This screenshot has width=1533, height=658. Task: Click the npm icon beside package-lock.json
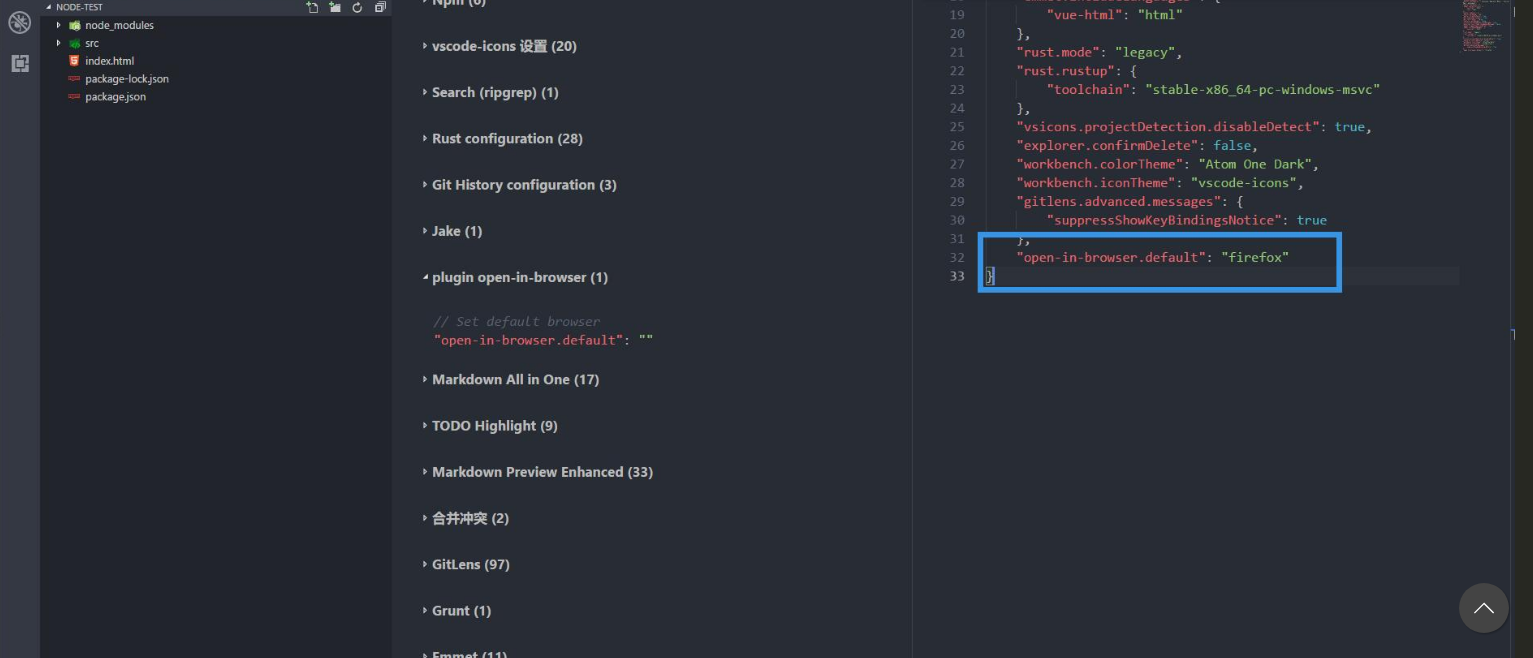click(x=74, y=79)
